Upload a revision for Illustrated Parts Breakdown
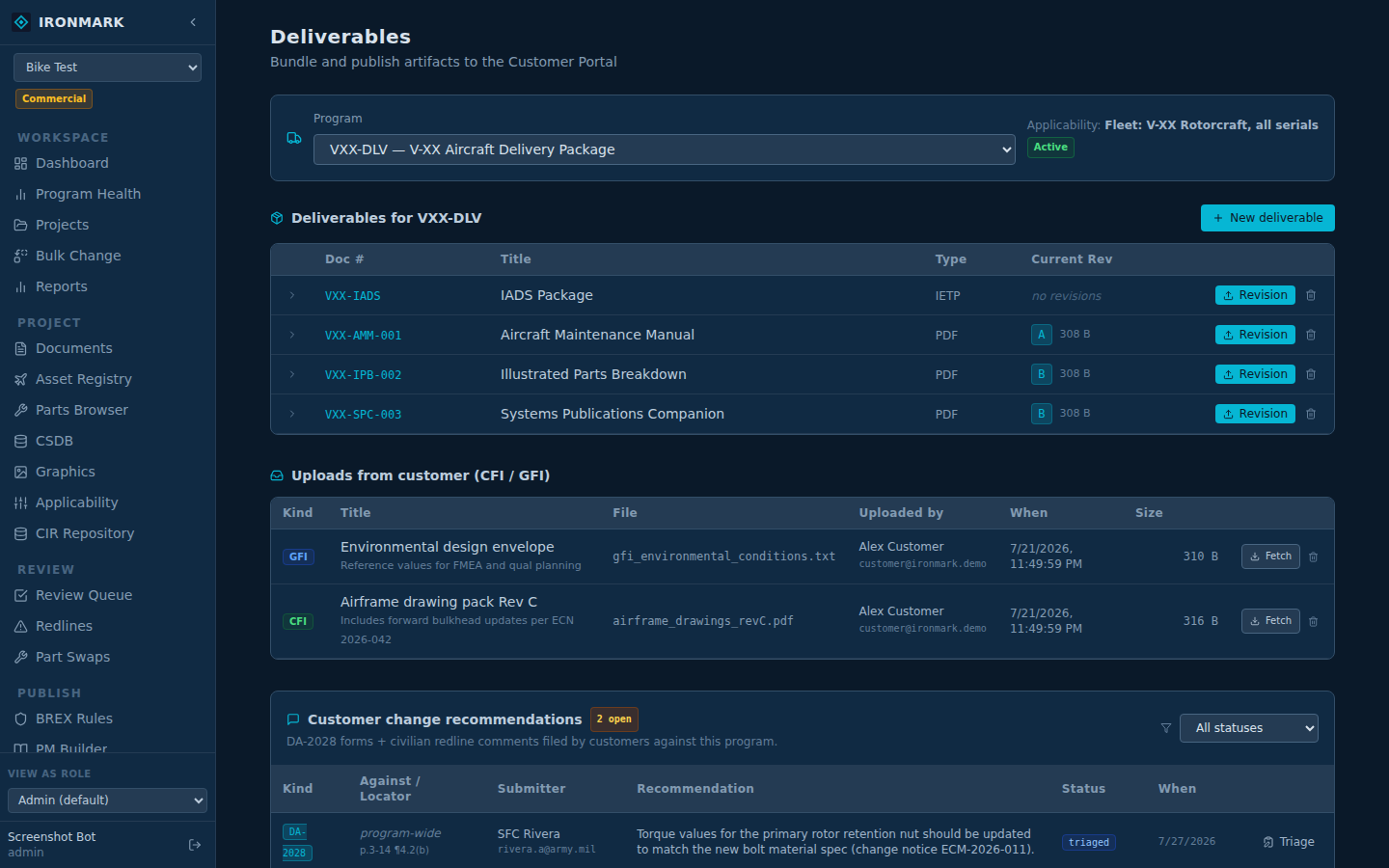The image size is (1389, 868). (1255, 374)
